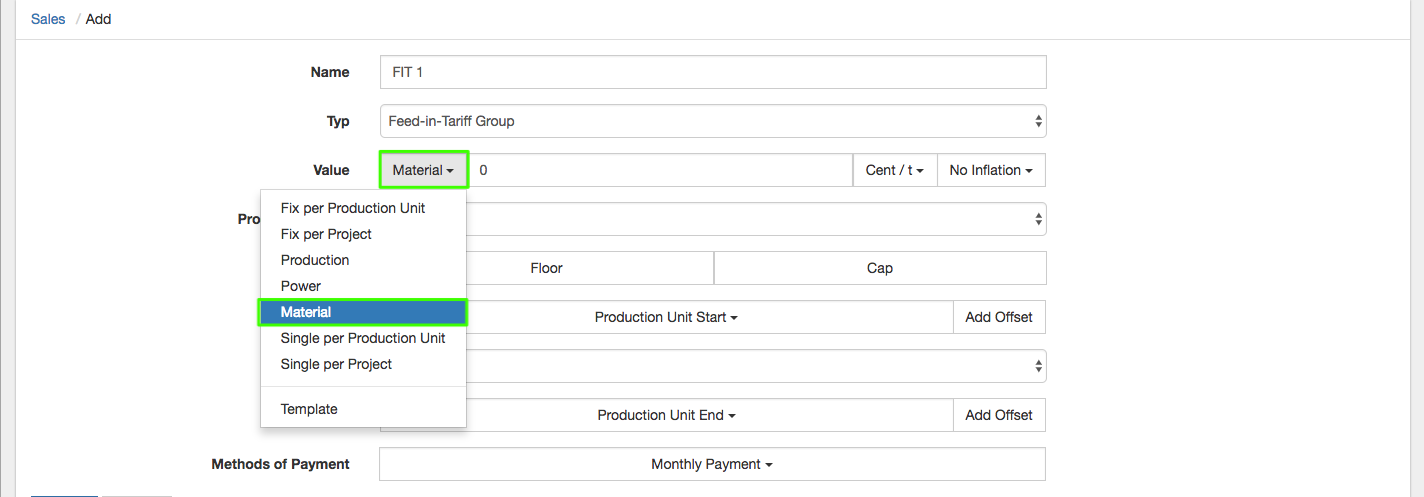This screenshot has width=1424, height=497.
Task: Choose Production from the dropdown menu
Action: tap(315, 260)
